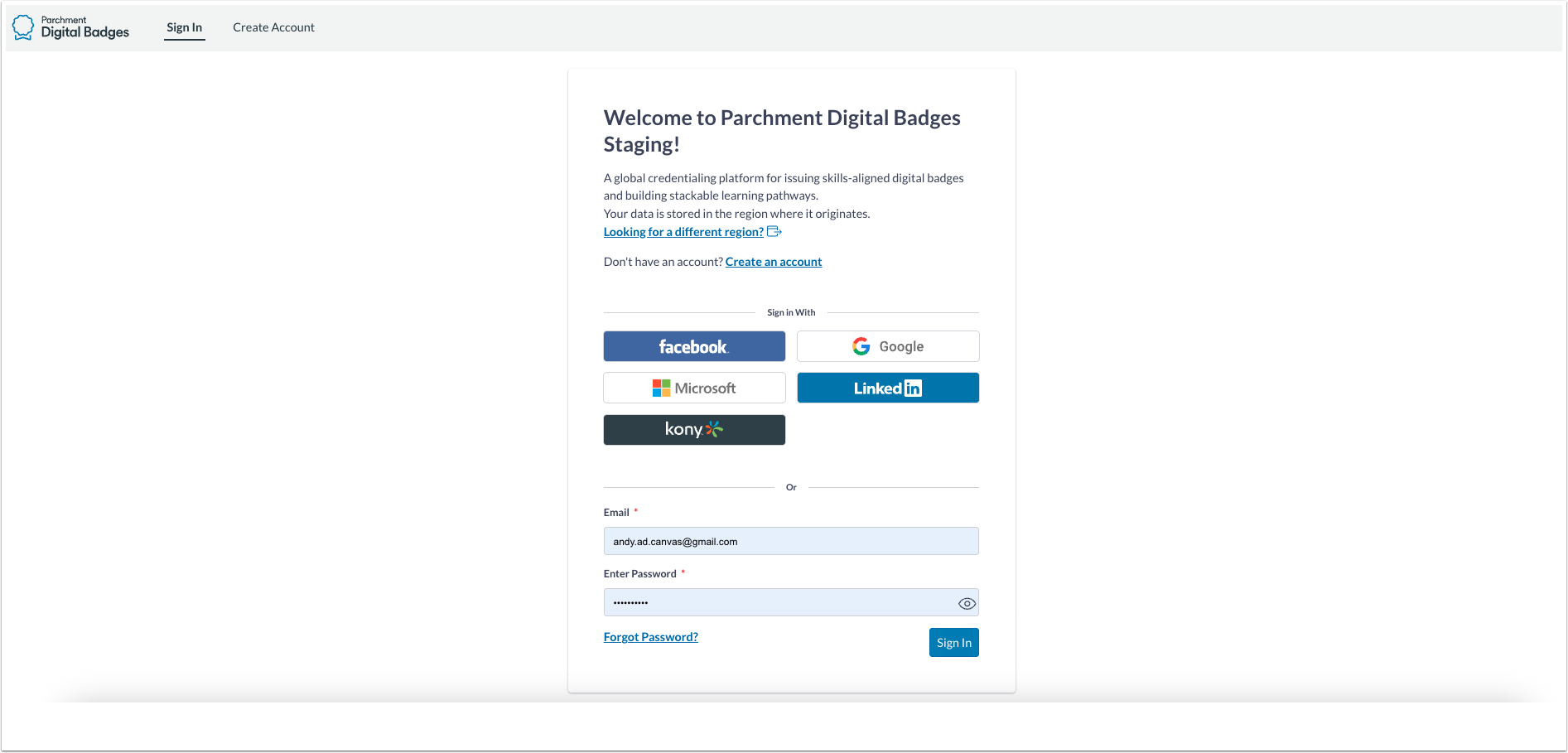Sign in with the Microsoft button

(x=694, y=387)
